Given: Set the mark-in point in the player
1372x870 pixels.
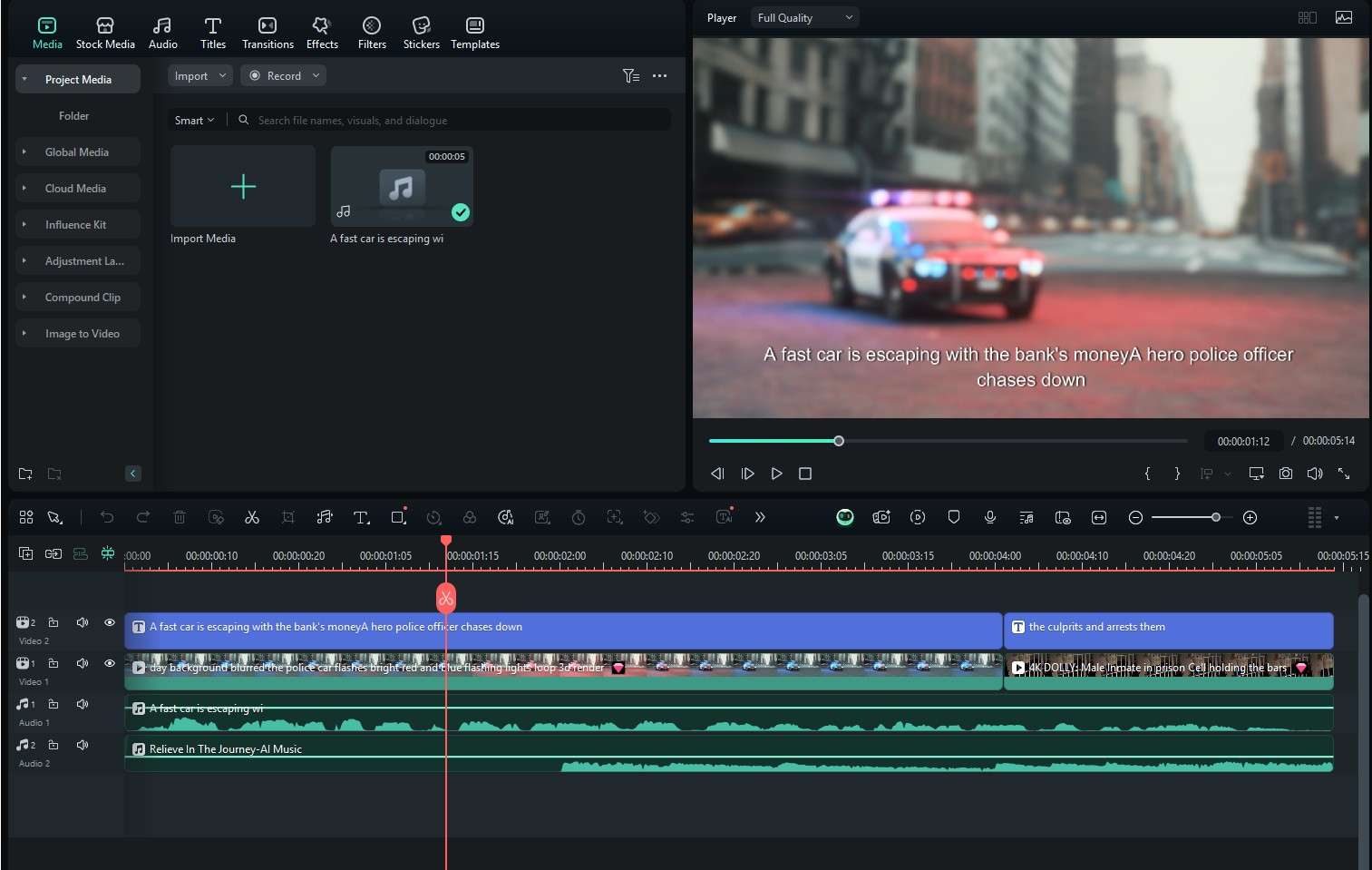Looking at the screenshot, I should coord(1147,474).
